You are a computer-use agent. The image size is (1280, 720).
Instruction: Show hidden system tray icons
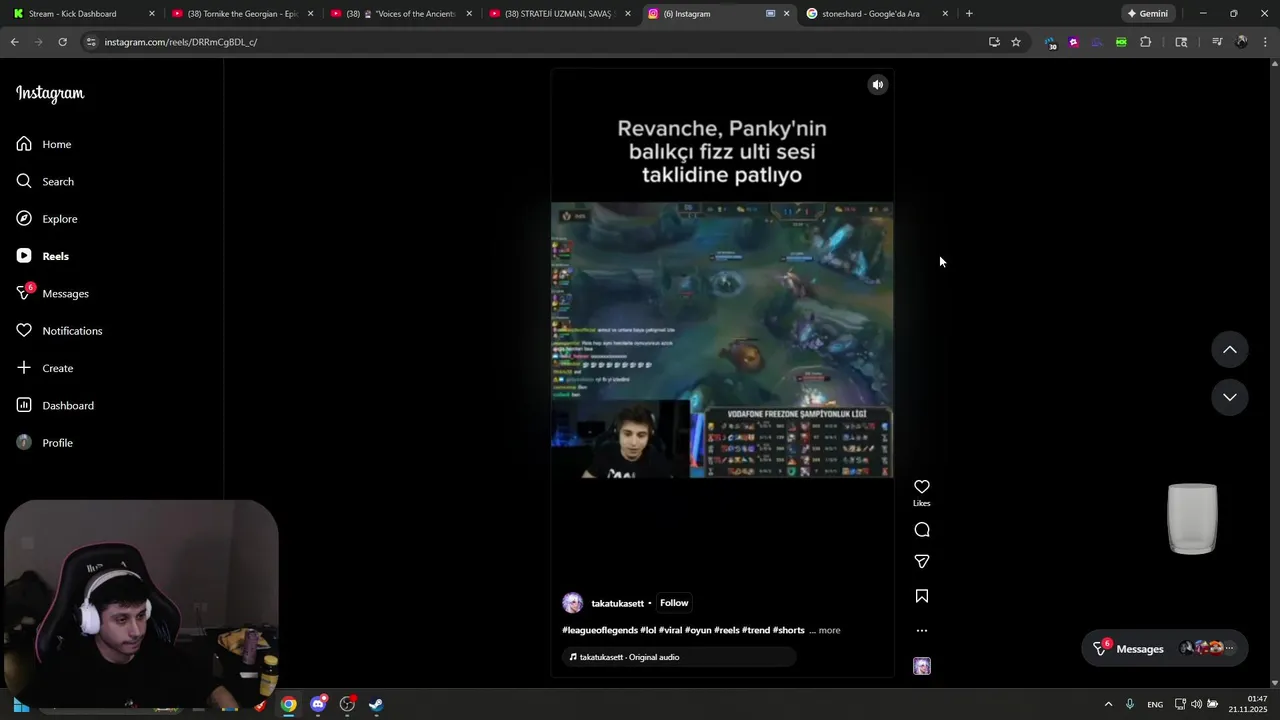[x=1108, y=704]
